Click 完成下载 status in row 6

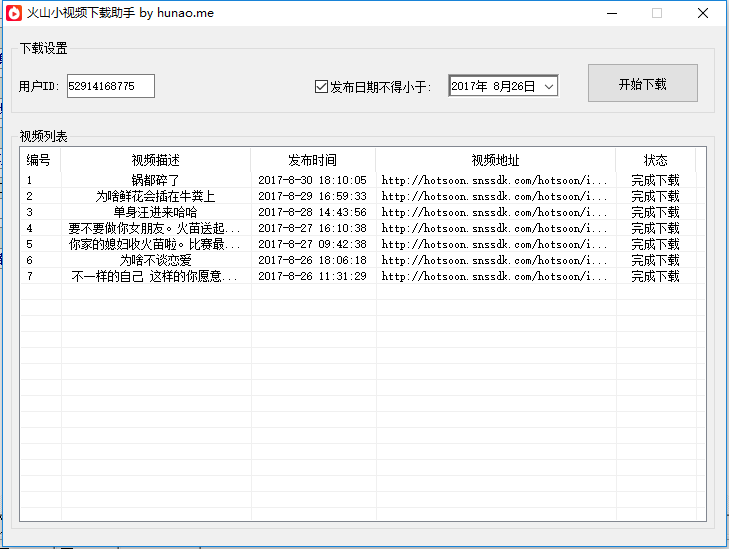tap(655, 260)
